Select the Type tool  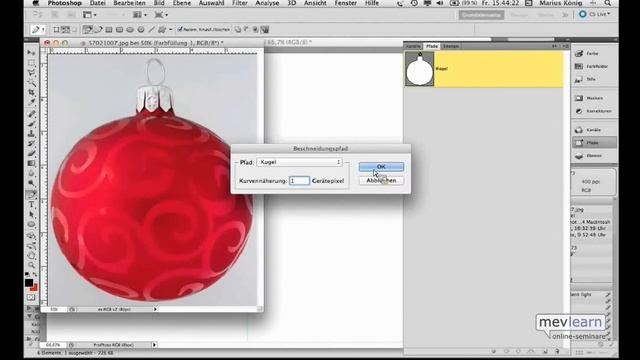tap(31, 204)
